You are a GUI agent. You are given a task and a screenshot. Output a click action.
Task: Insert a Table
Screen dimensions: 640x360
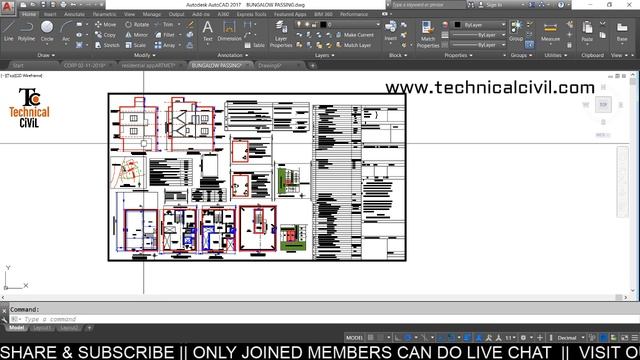click(x=254, y=45)
